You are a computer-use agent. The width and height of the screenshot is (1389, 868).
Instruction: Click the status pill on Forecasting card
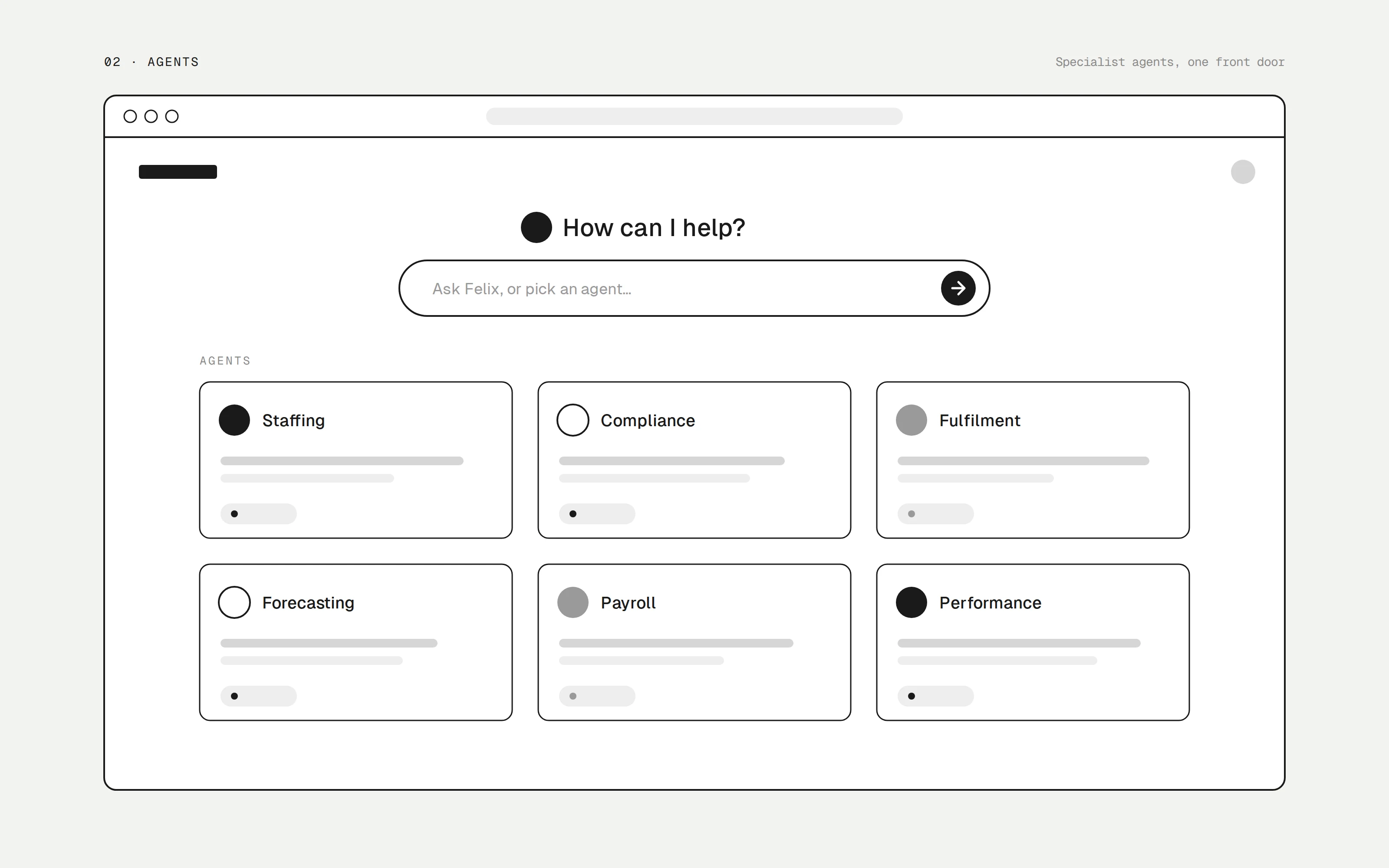(x=258, y=696)
